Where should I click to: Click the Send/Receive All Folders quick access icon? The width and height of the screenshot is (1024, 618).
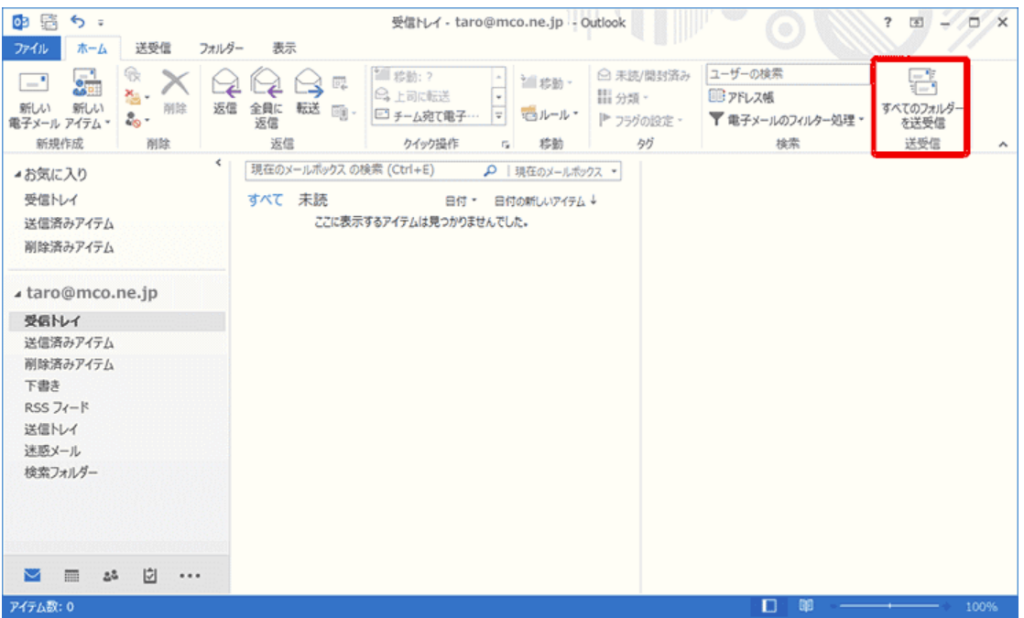[49, 22]
